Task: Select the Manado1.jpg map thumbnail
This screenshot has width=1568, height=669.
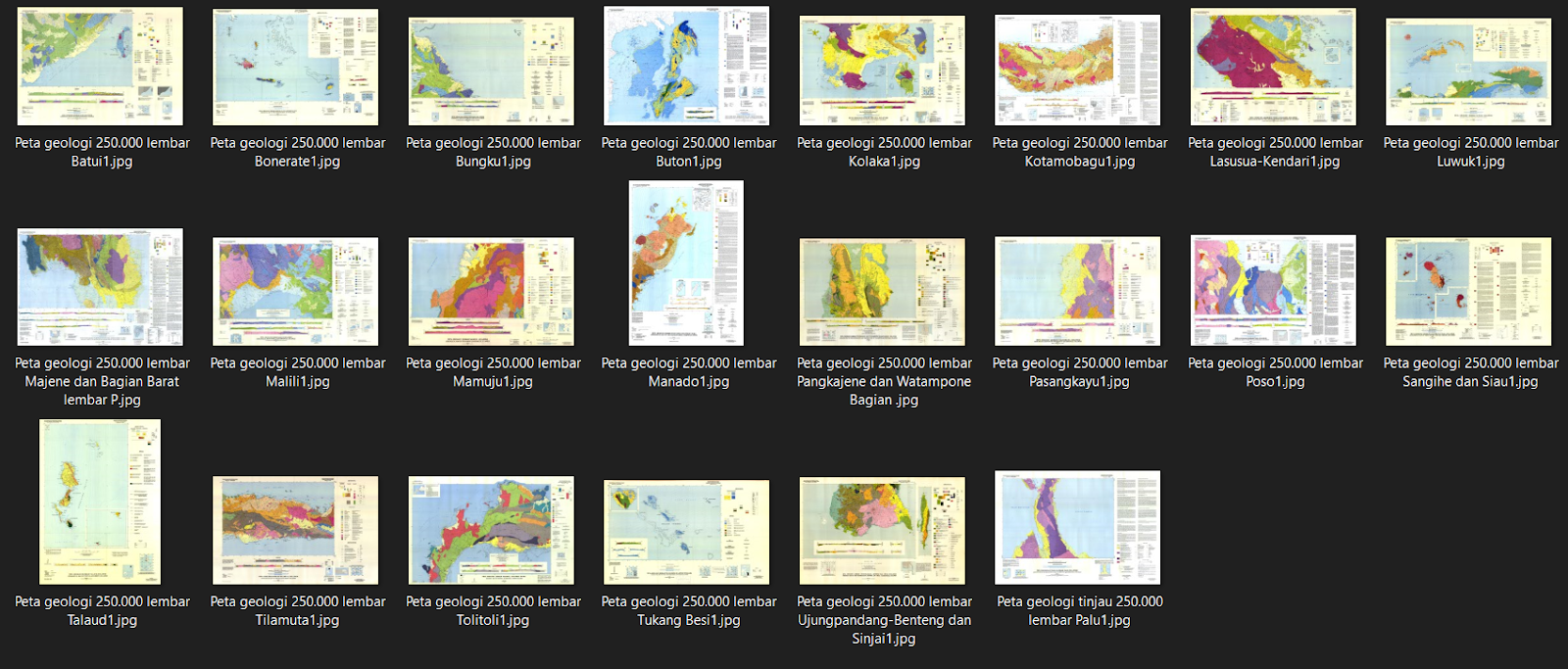Action: (686, 263)
